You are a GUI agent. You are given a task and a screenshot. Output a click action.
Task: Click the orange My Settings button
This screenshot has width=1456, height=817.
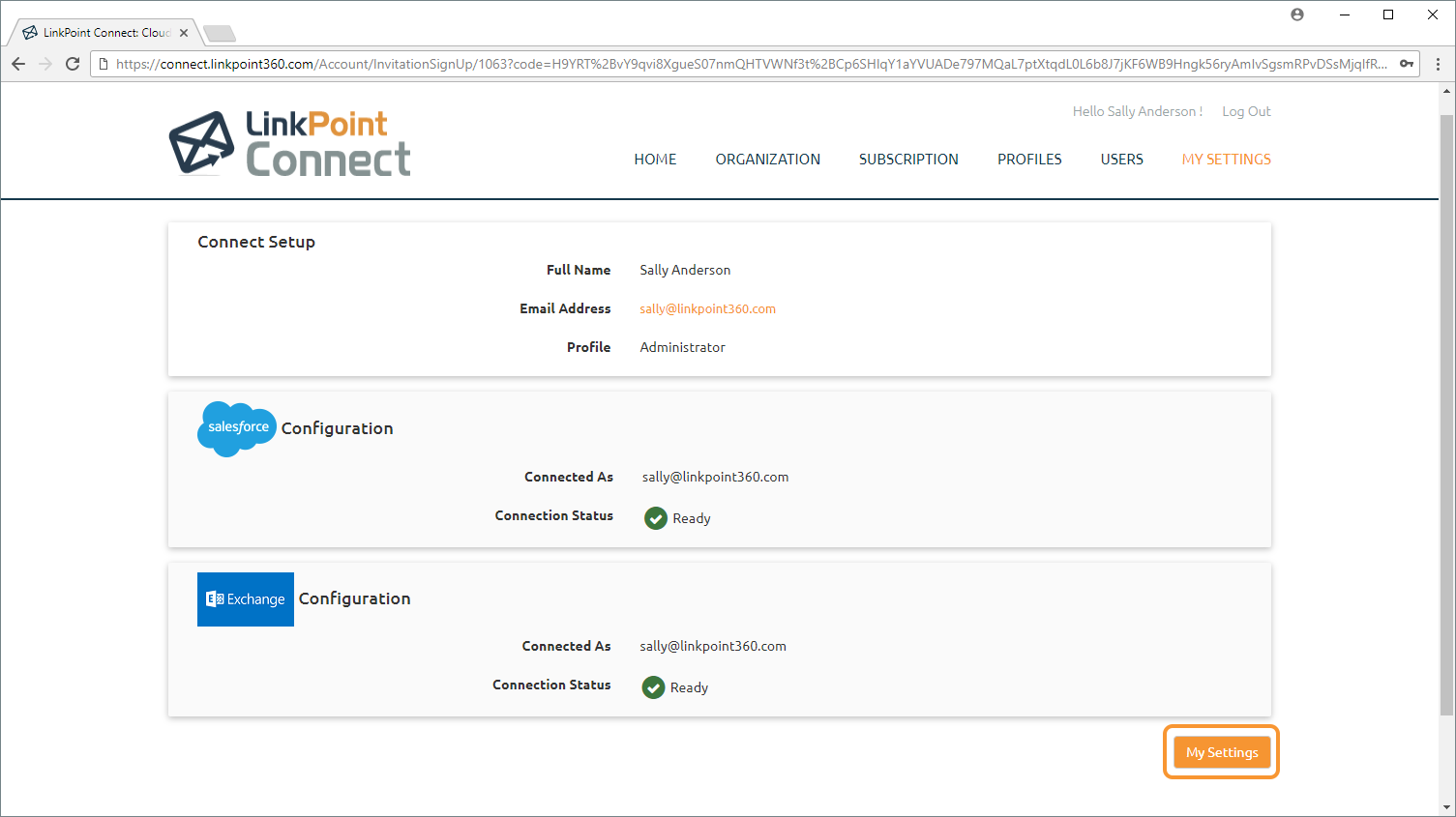pyautogui.click(x=1222, y=752)
